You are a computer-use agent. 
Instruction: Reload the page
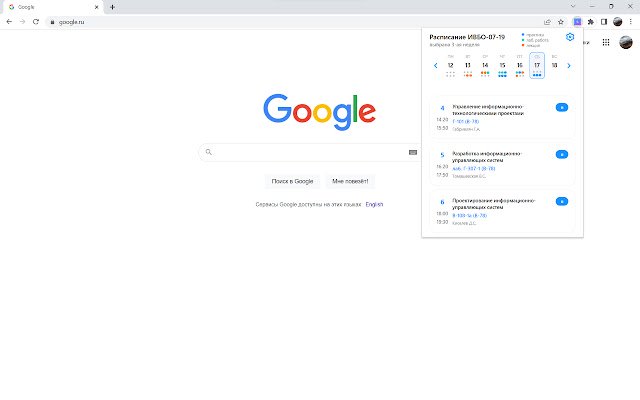[36, 22]
